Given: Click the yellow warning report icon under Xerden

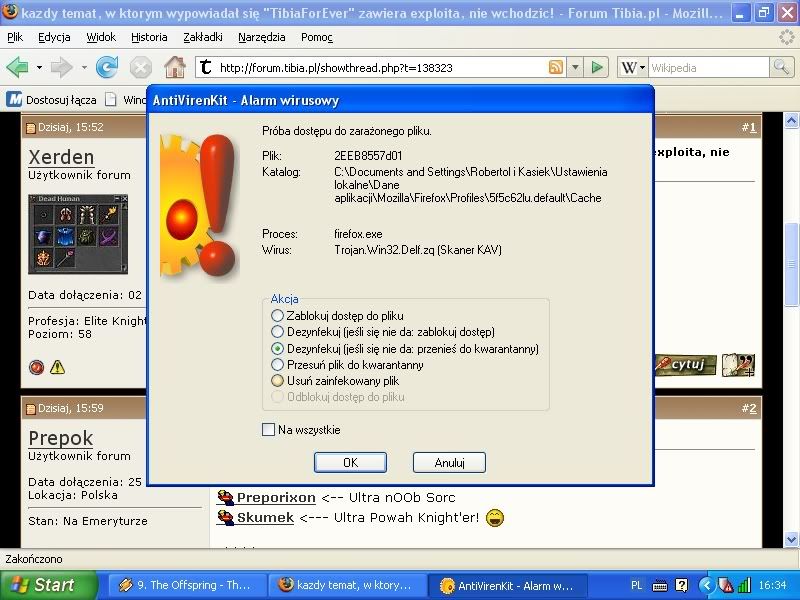Looking at the screenshot, I should tap(58, 367).
